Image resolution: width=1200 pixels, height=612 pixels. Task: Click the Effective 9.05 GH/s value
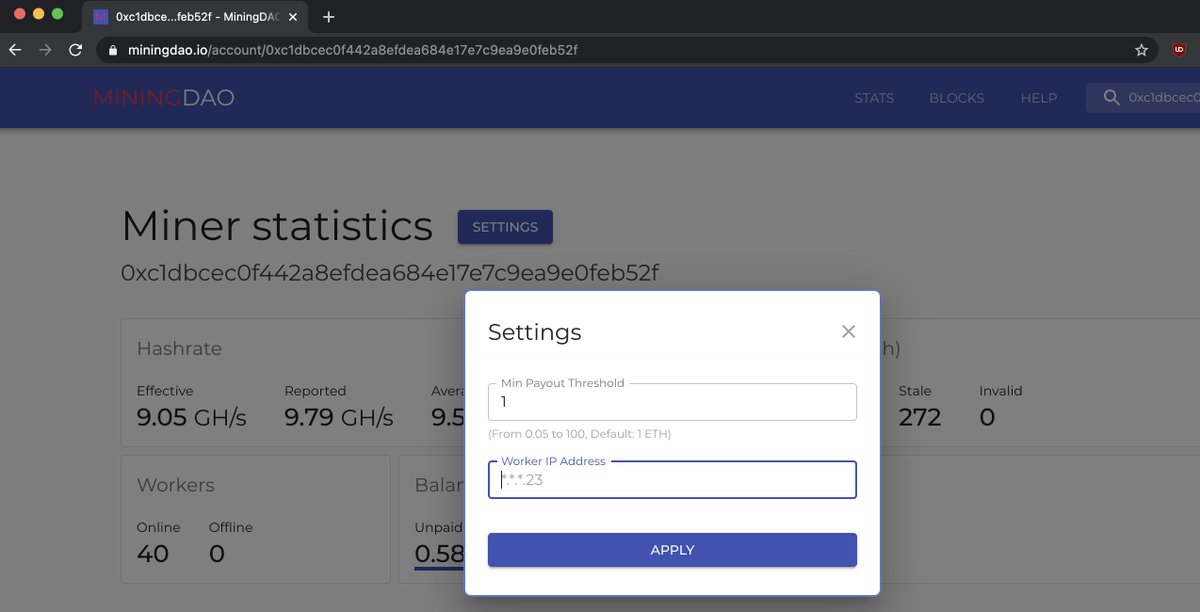(x=192, y=417)
